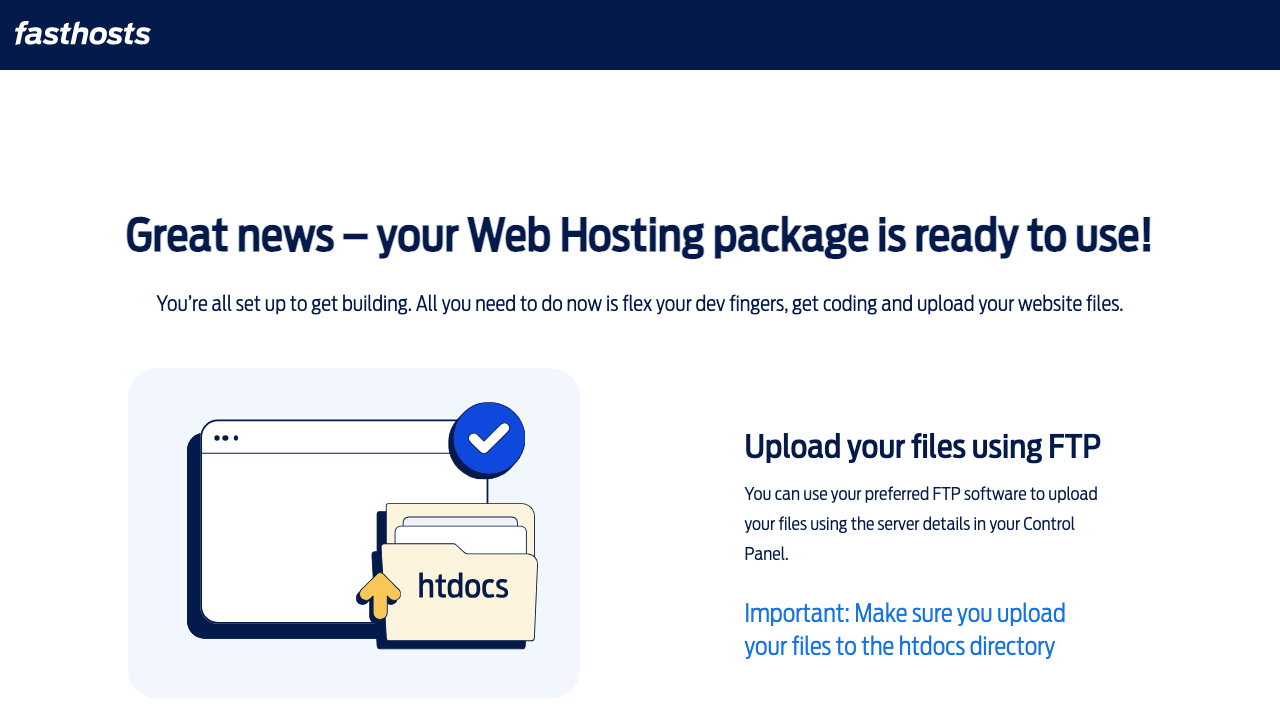Click the yellow upload arrow icon
The image size is (1280, 720).
pos(379,595)
